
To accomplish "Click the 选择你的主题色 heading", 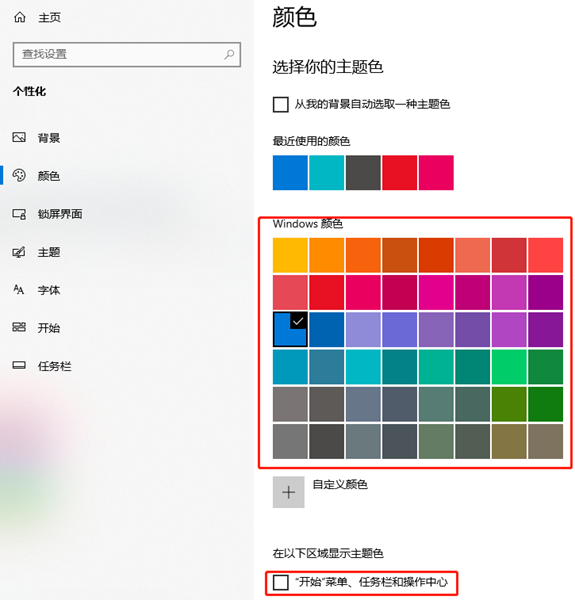I will click(328, 67).
